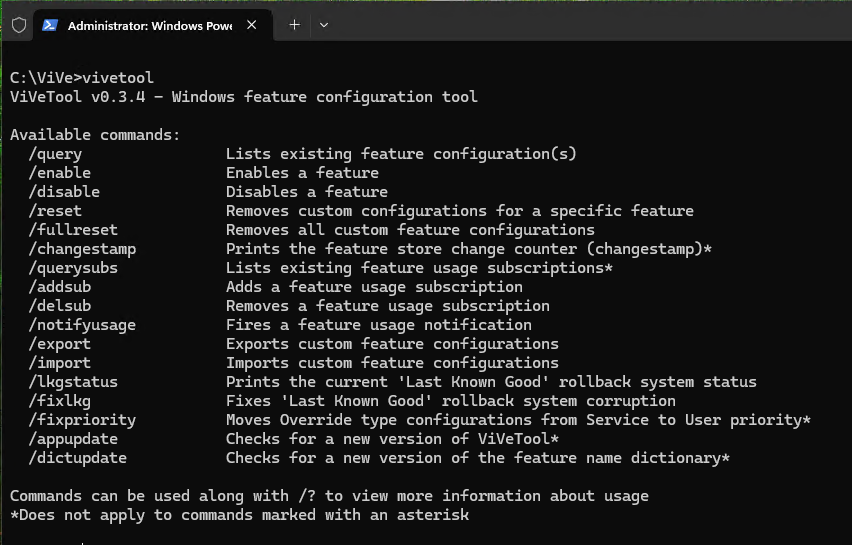Click the /changestamp command text
This screenshot has width=852, height=545.
tap(82, 249)
